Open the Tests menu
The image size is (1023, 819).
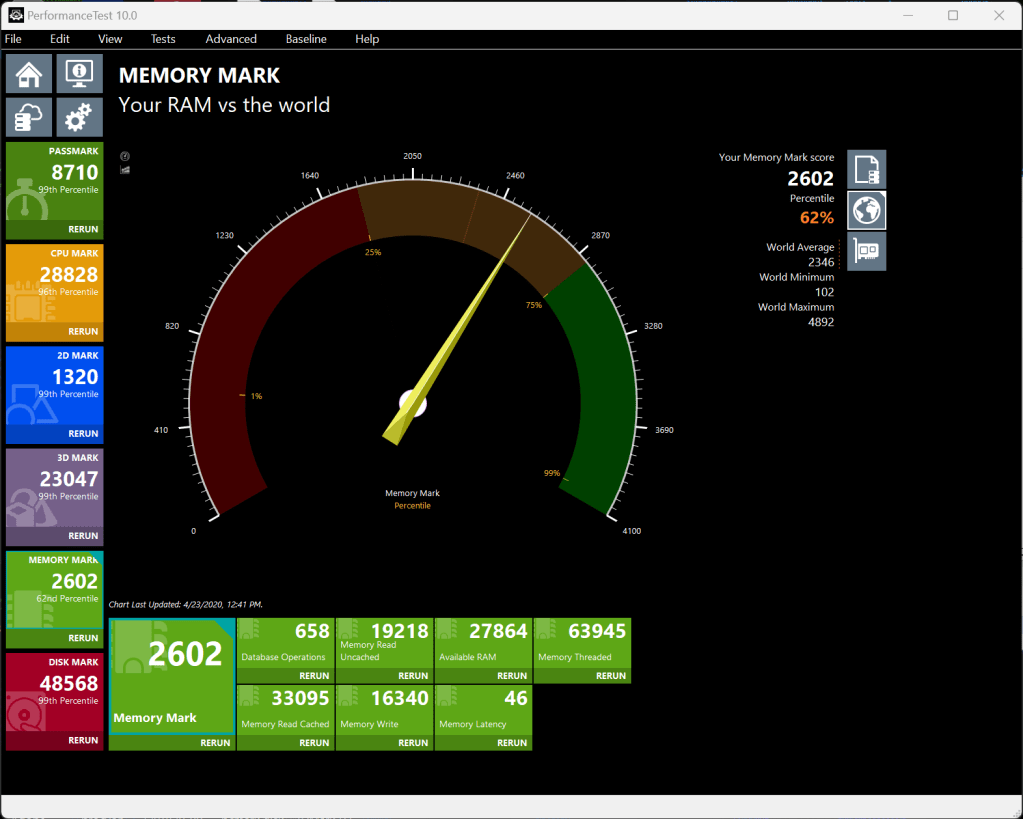pos(163,39)
